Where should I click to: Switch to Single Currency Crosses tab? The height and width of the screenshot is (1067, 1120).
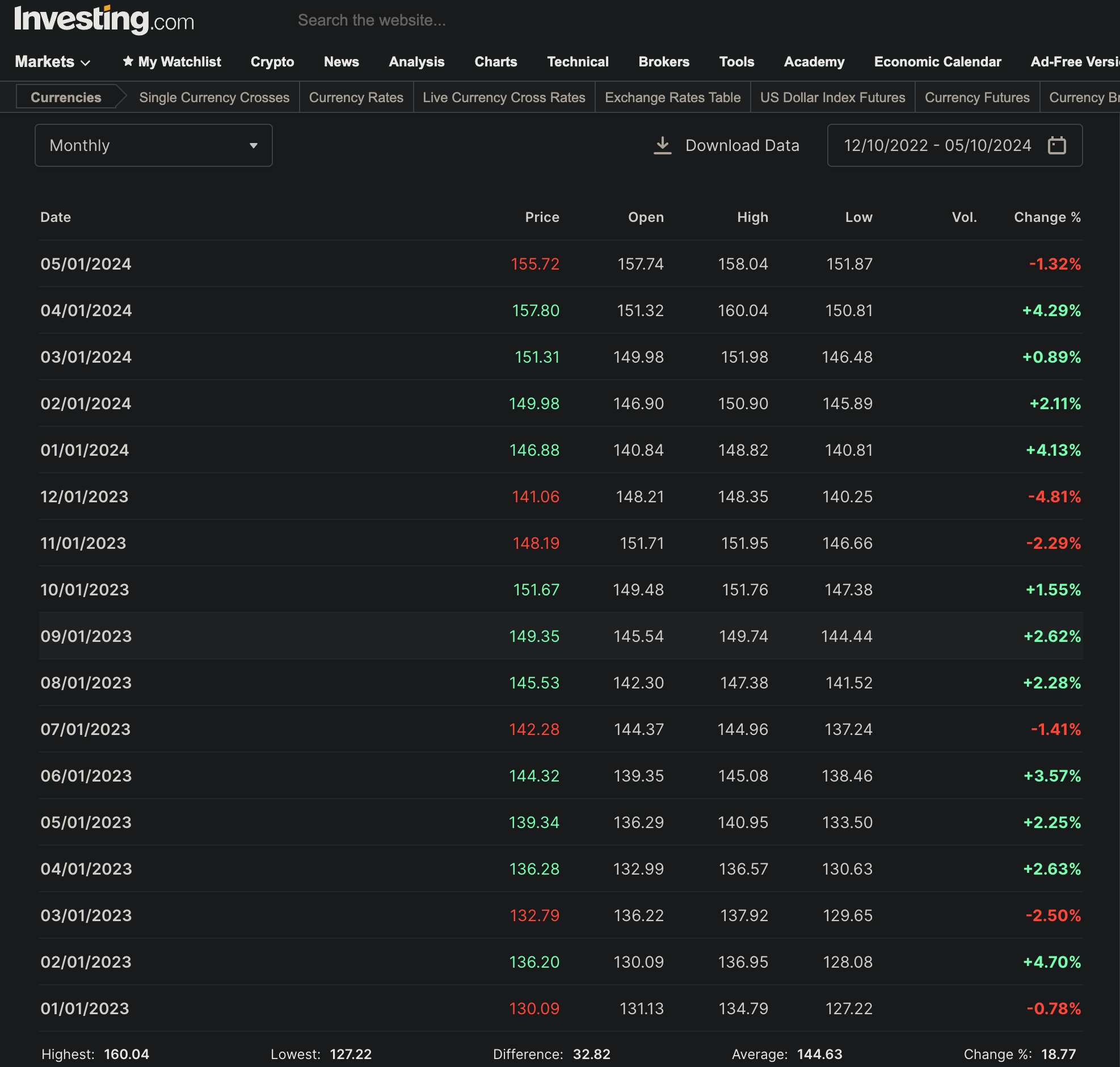tap(214, 97)
